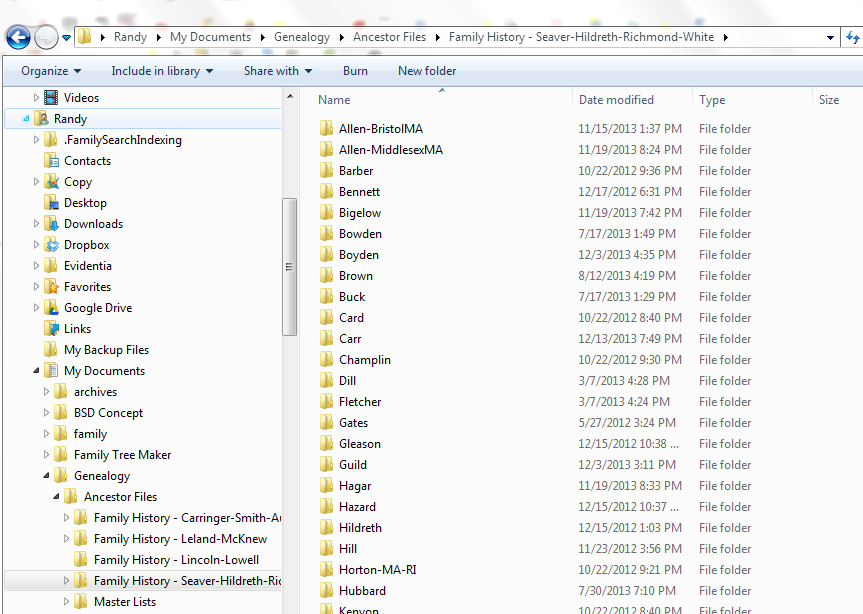Open the Organize menu

(49, 71)
